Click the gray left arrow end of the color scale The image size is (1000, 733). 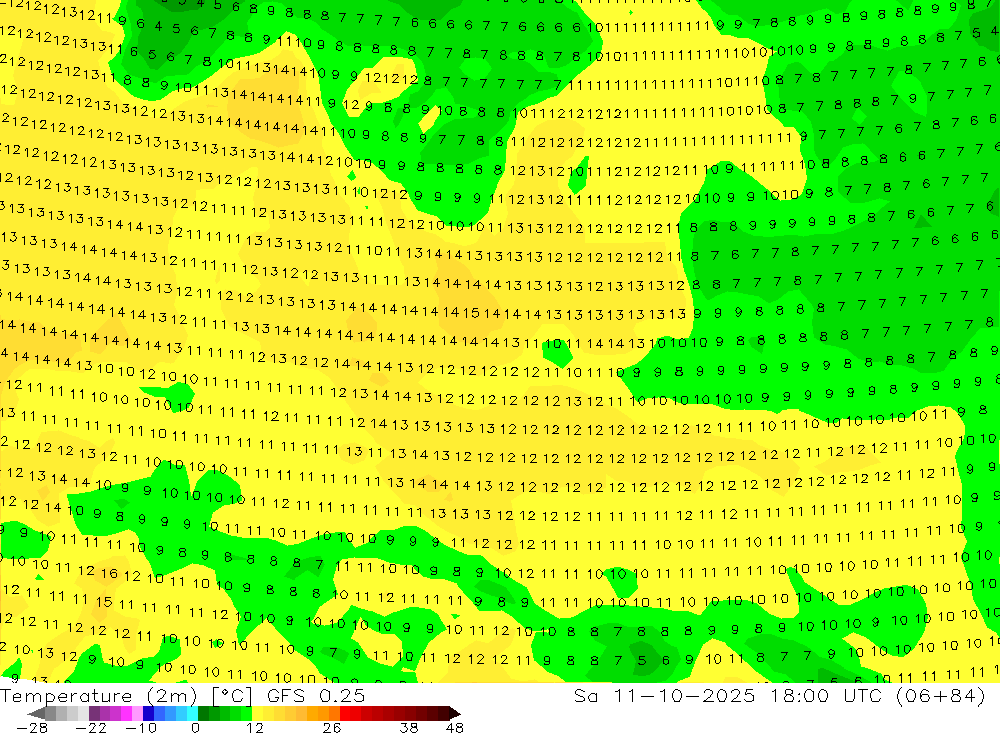(36, 713)
